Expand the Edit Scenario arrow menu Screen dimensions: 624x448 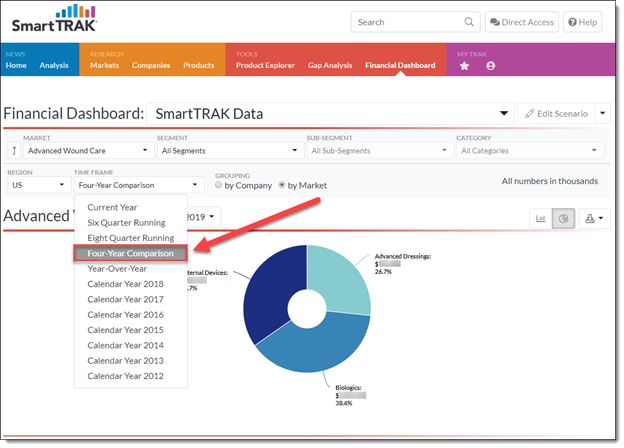(602, 114)
